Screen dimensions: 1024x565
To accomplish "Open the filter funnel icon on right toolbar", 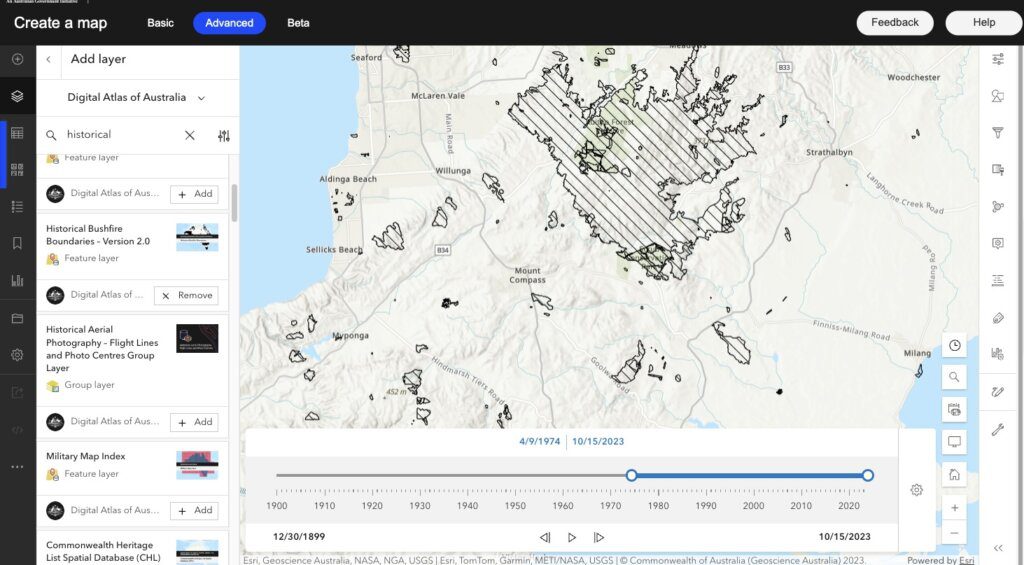I will pos(997,132).
